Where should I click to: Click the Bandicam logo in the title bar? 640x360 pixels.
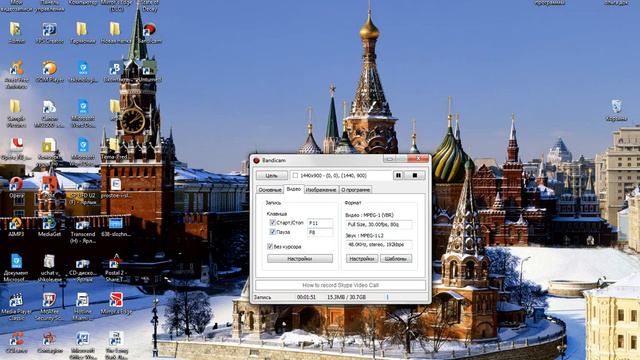(x=256, y=160)
